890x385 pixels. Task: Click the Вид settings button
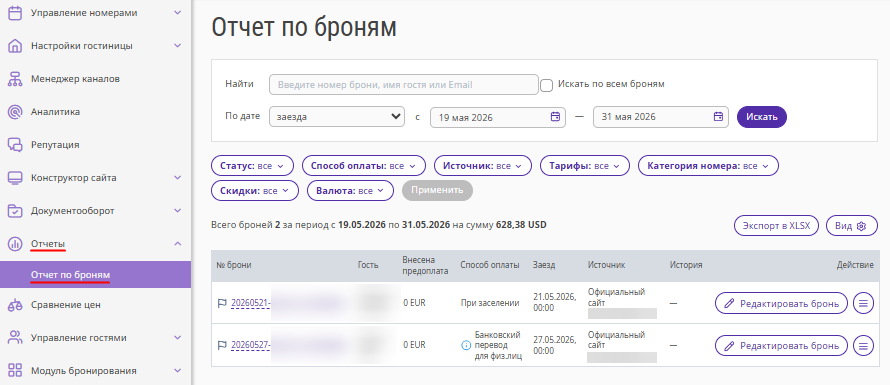(x=851, y=225)
